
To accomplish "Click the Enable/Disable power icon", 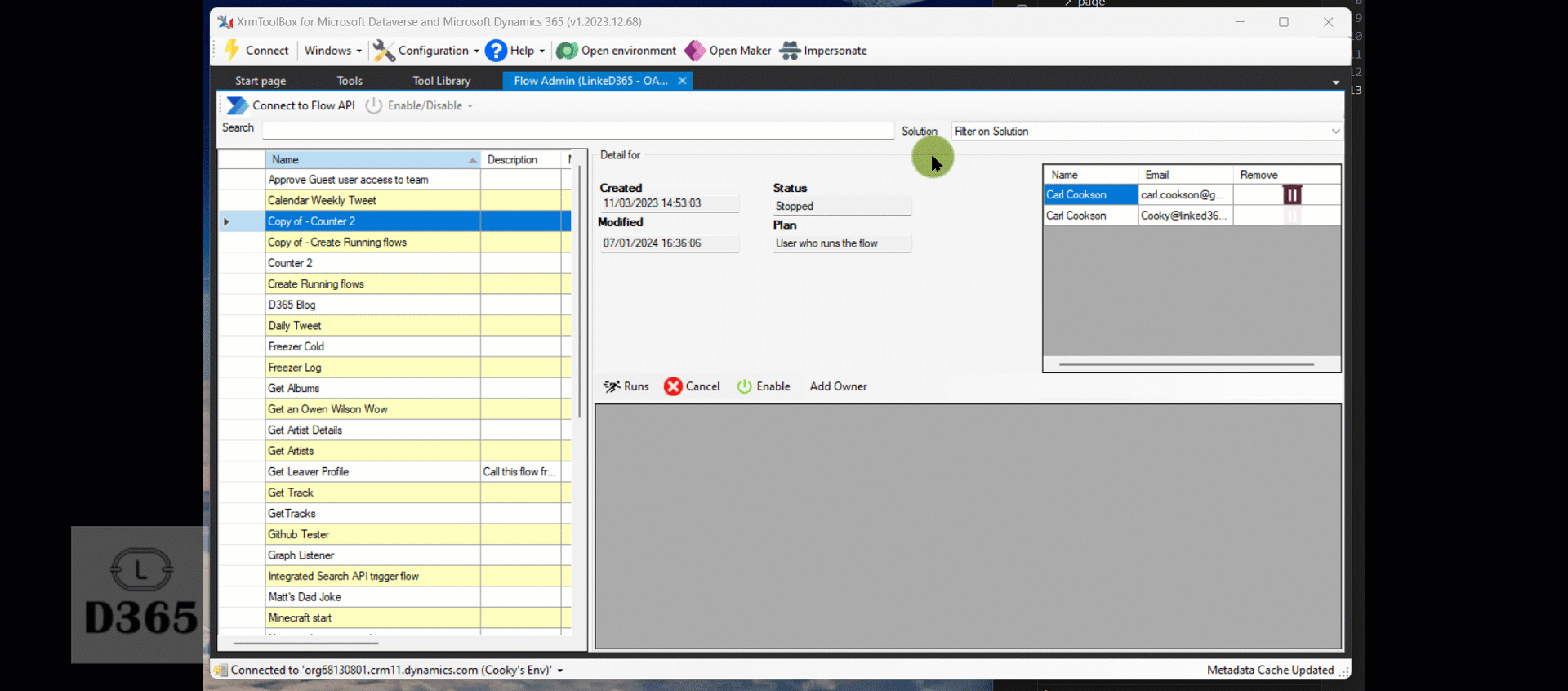I will coord(373,105).
